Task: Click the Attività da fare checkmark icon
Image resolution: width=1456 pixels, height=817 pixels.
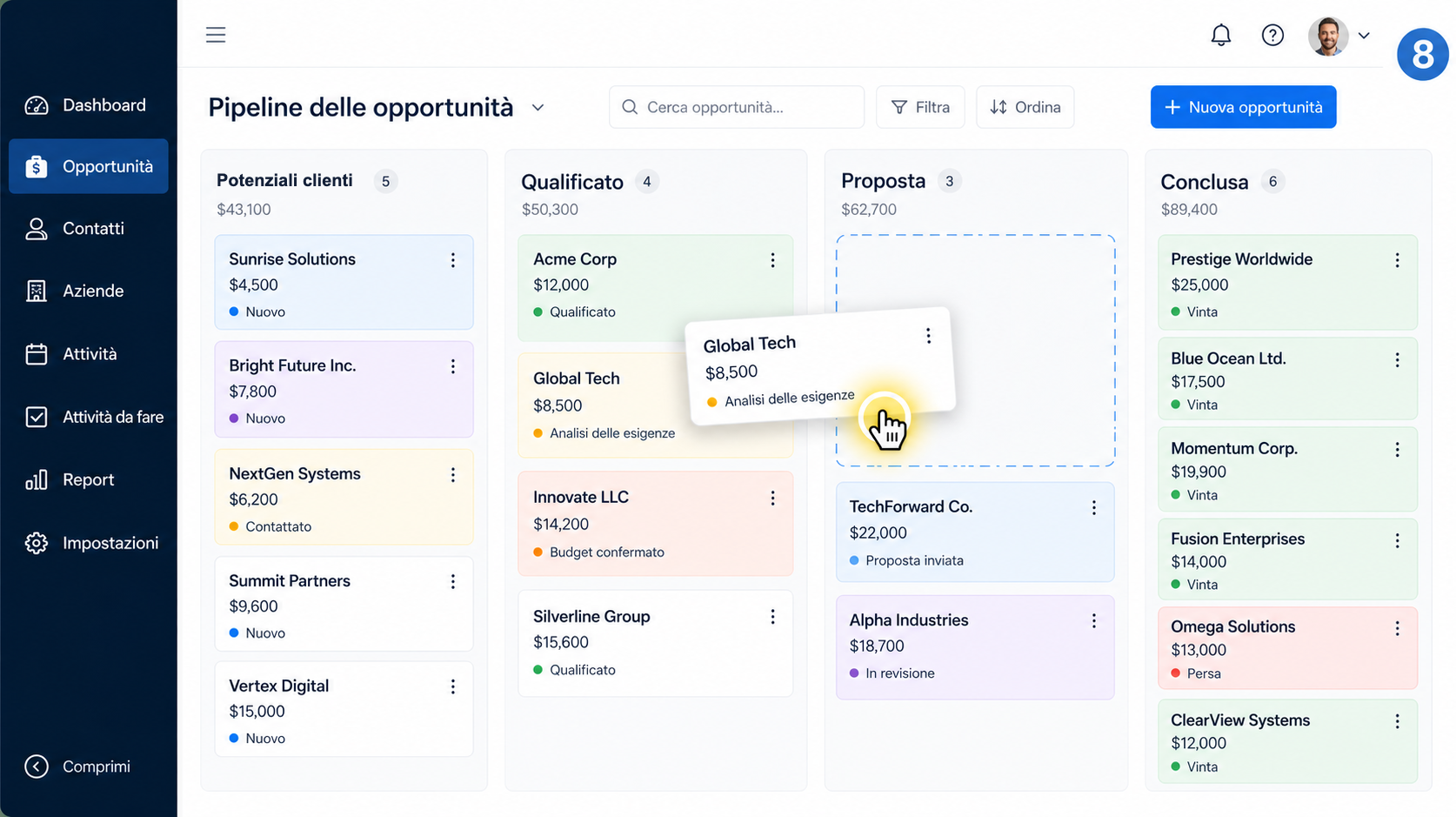Action: [37, 417]
